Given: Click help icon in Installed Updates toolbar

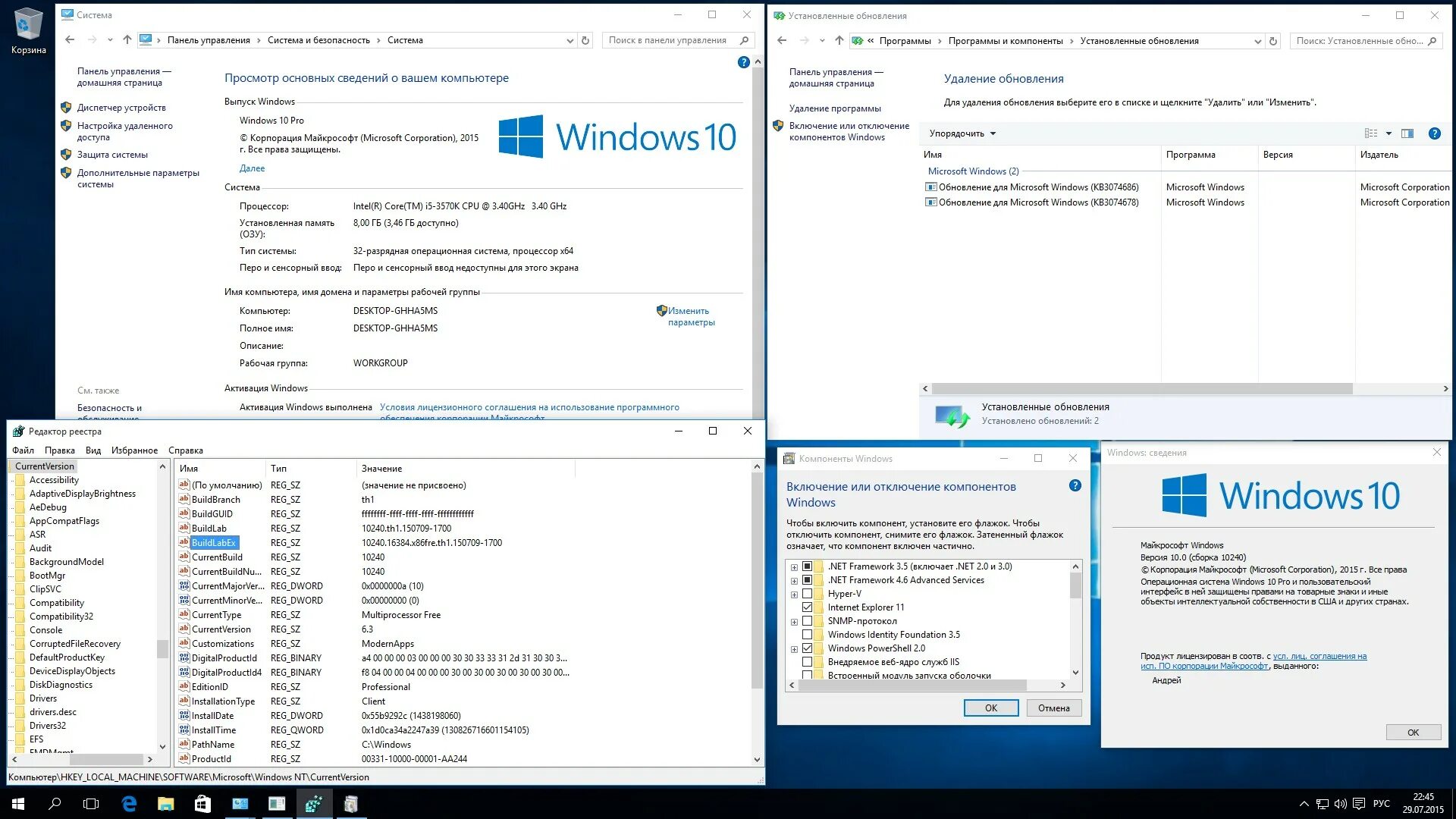Looking at the screenshot, I should click(1434, 133).
